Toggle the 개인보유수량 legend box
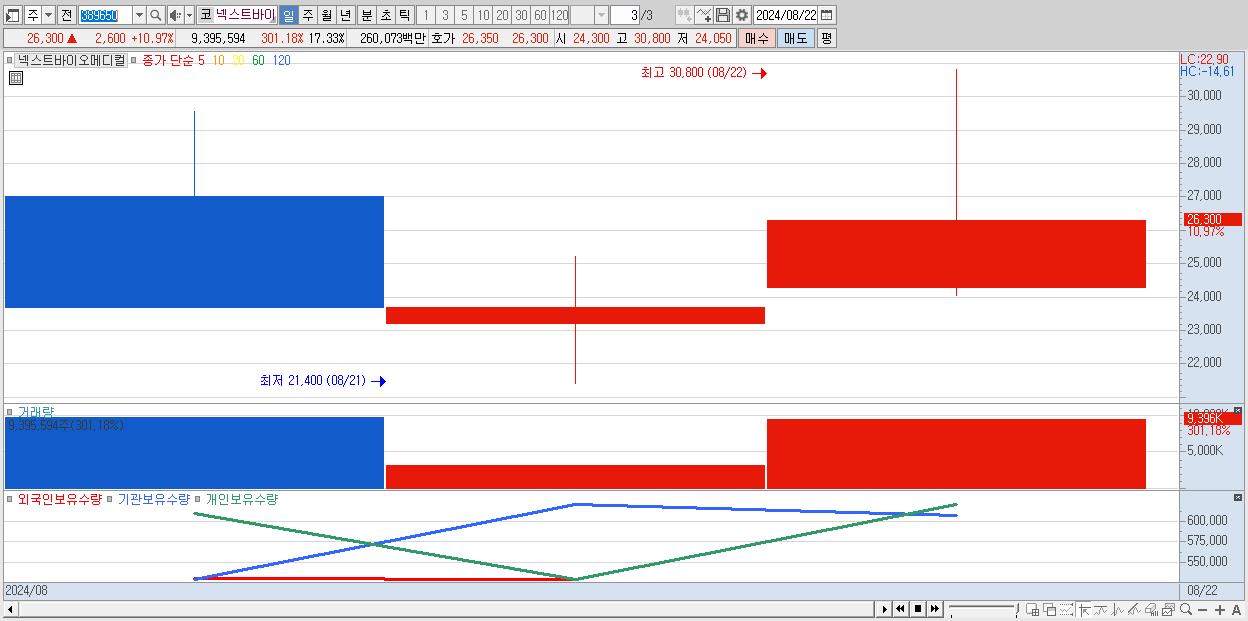 (x=200, y=499)
